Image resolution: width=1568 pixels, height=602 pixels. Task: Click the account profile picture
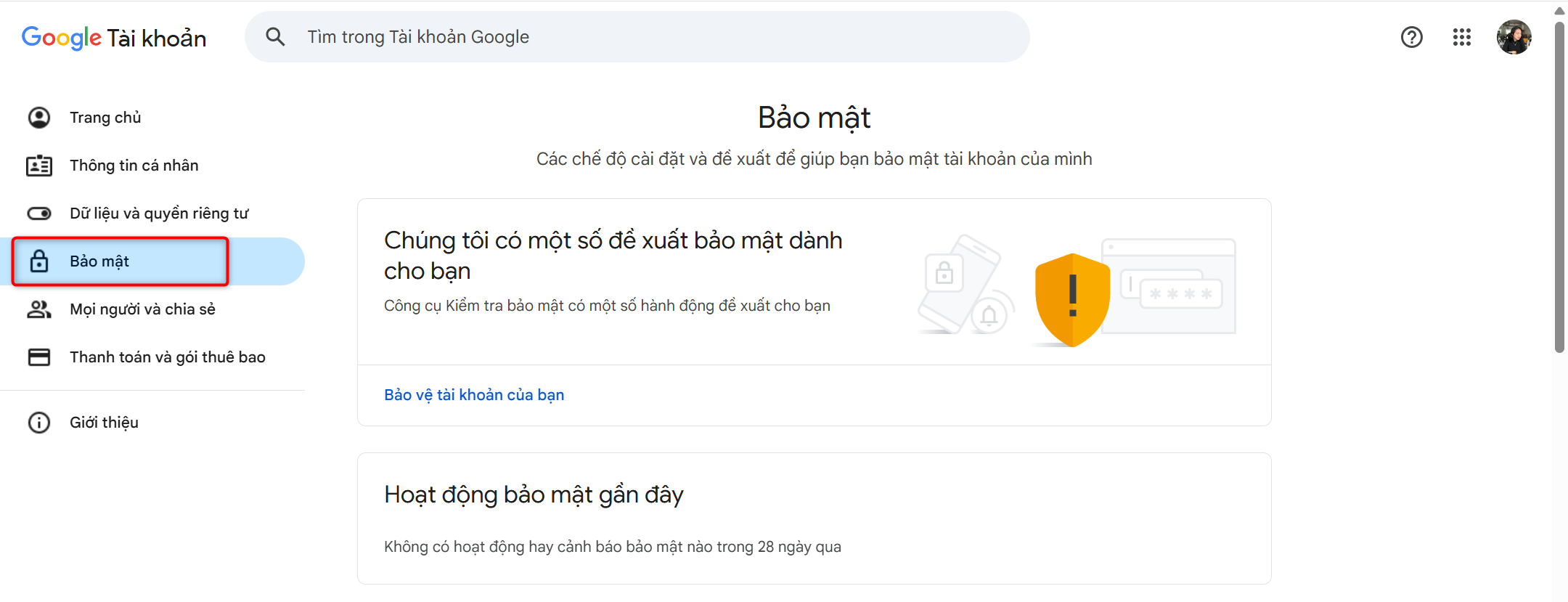1514,37
